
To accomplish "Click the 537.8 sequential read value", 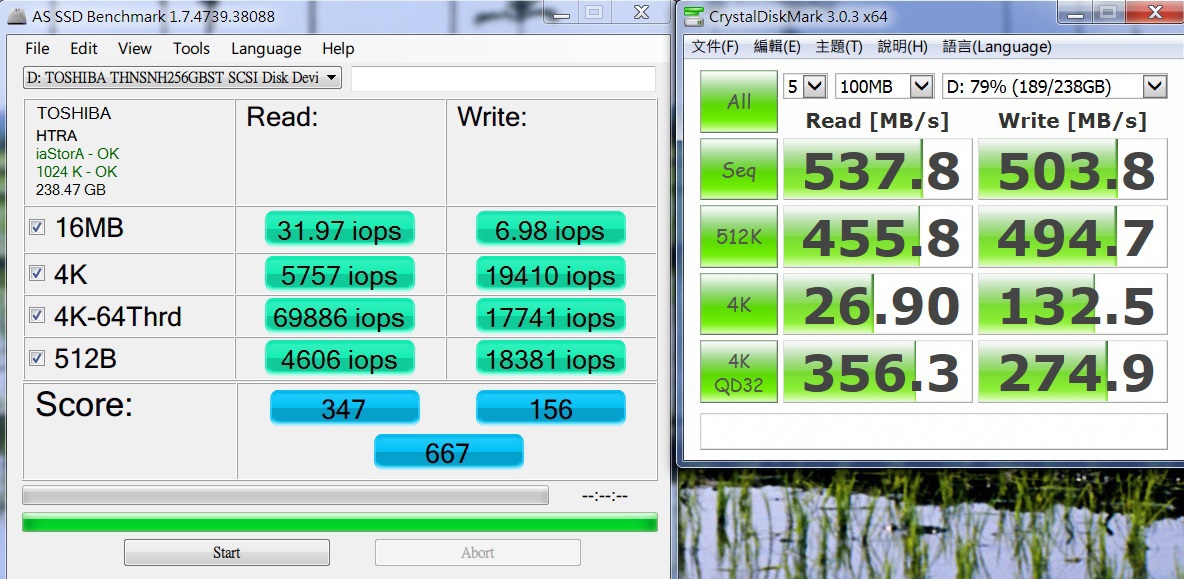I will (878, 169).
